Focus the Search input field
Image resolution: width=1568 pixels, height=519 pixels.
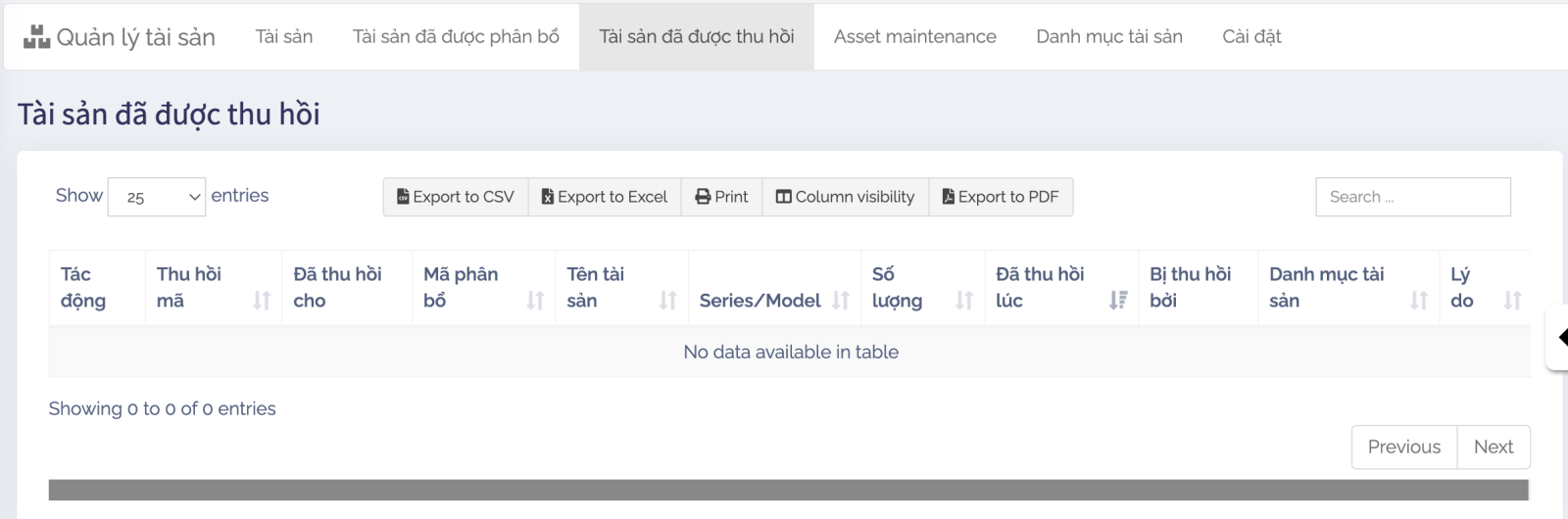pyautogui.click(x=1412, y=197)
